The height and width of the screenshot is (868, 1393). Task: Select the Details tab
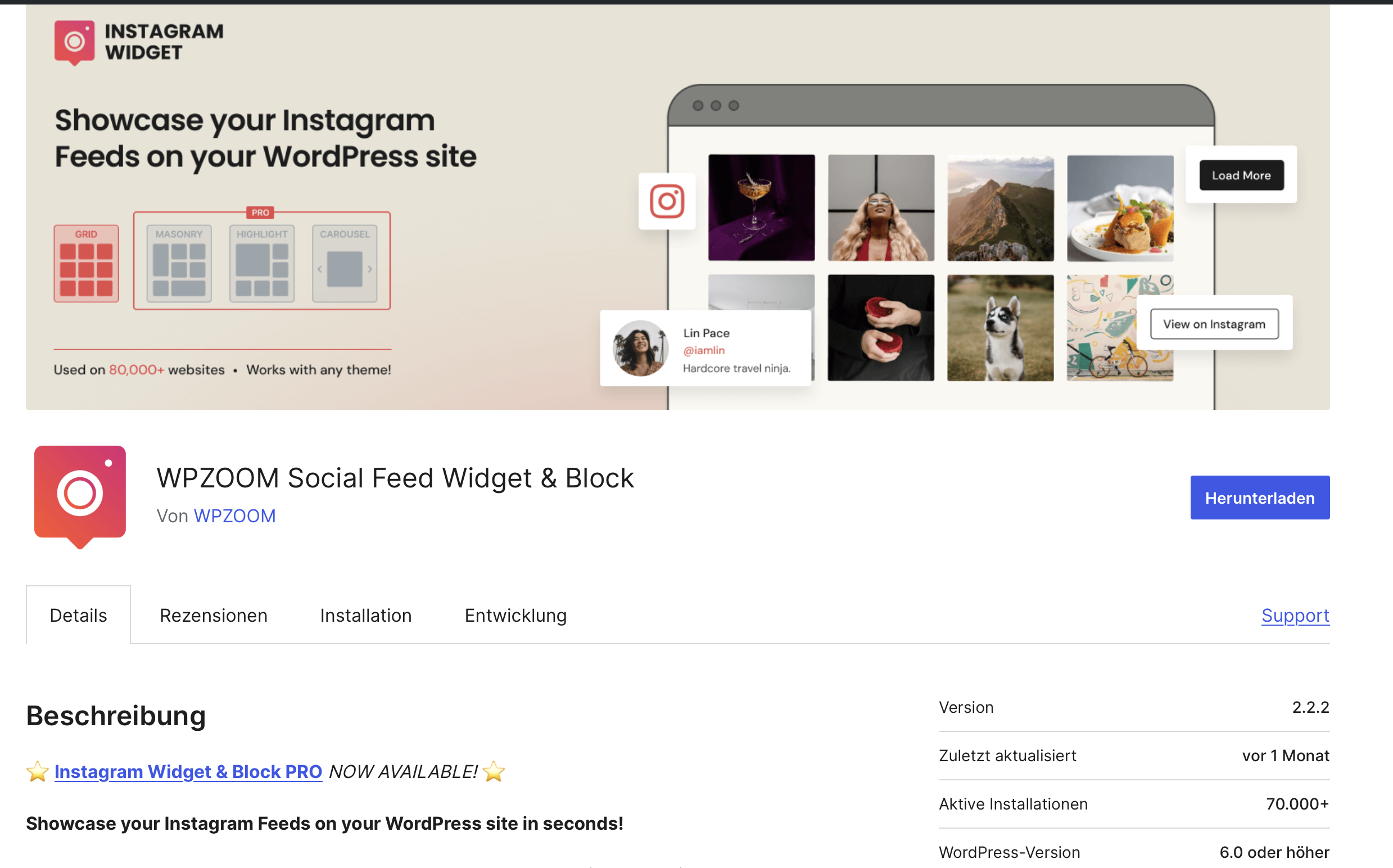point(78,615)
